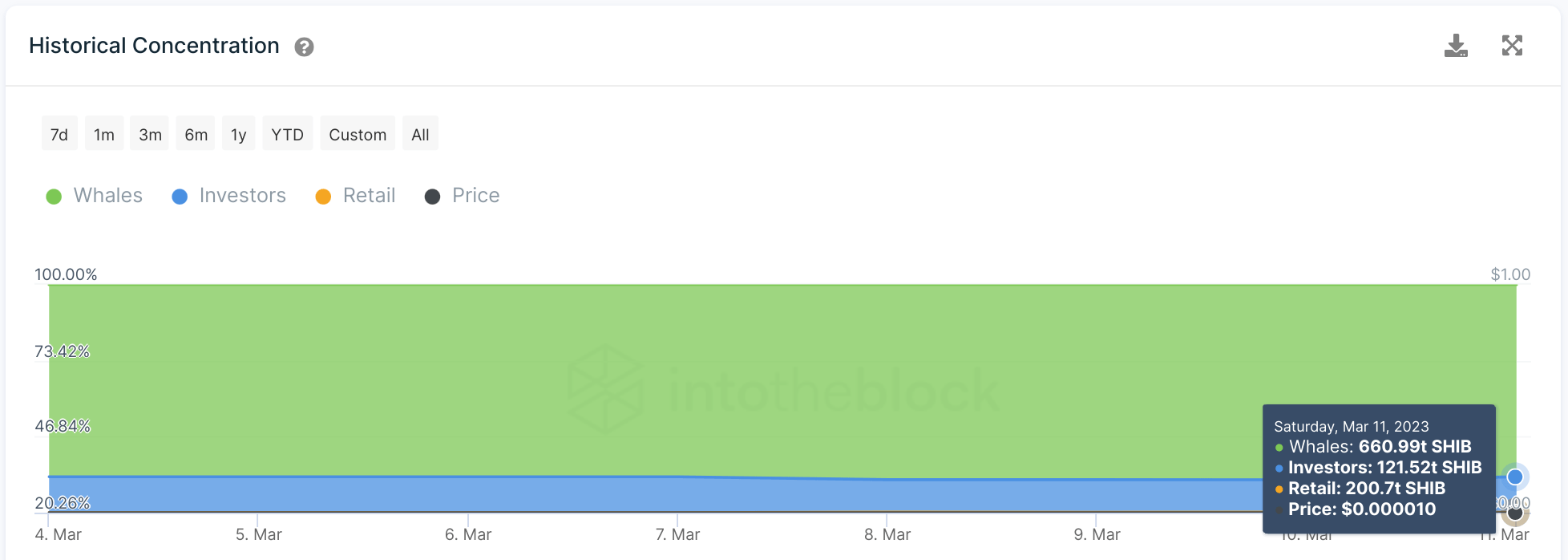Click the blue Investors data point marker

1514,477
